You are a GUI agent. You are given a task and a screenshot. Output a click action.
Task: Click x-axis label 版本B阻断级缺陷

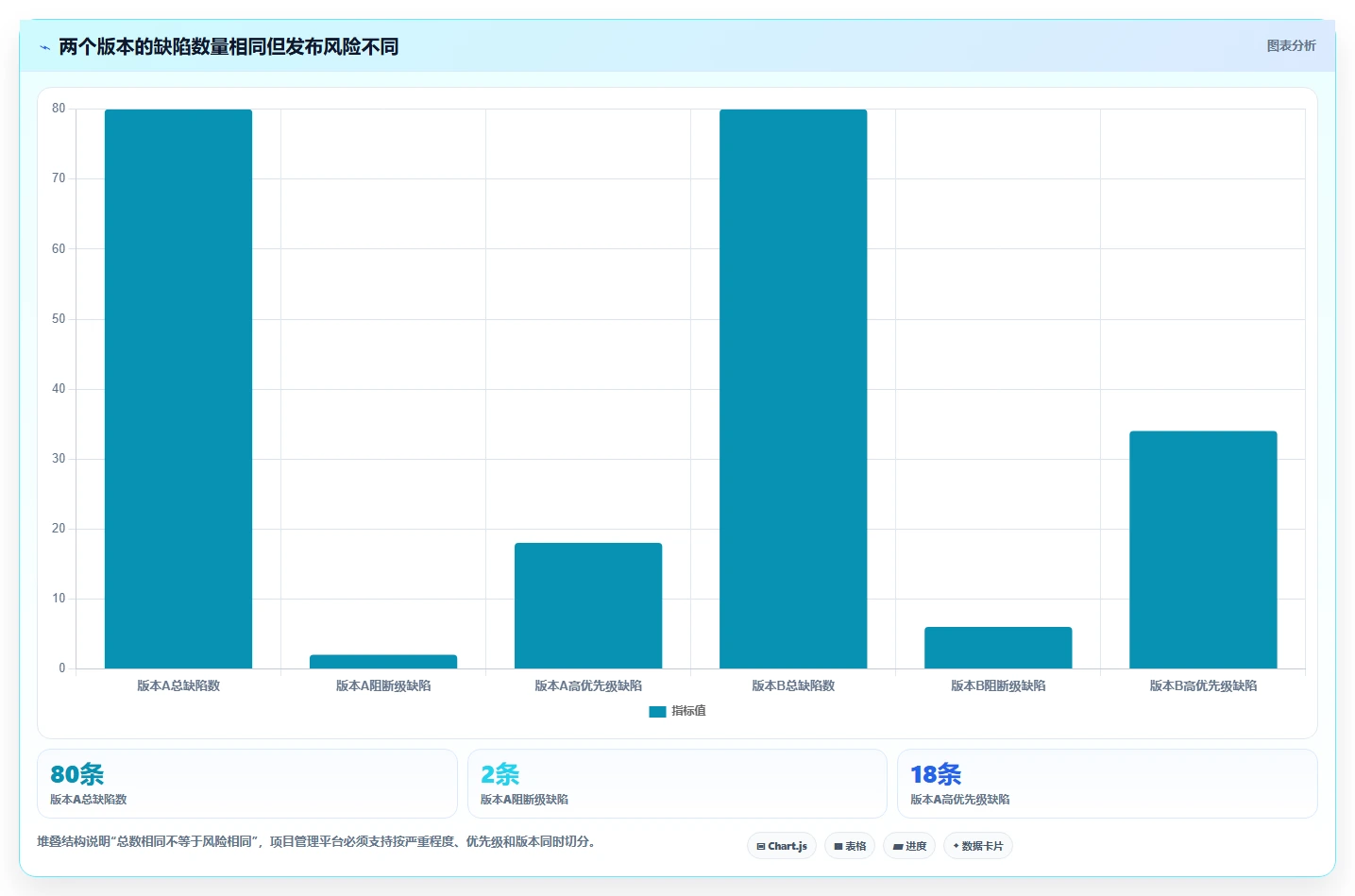coord(998,685)
